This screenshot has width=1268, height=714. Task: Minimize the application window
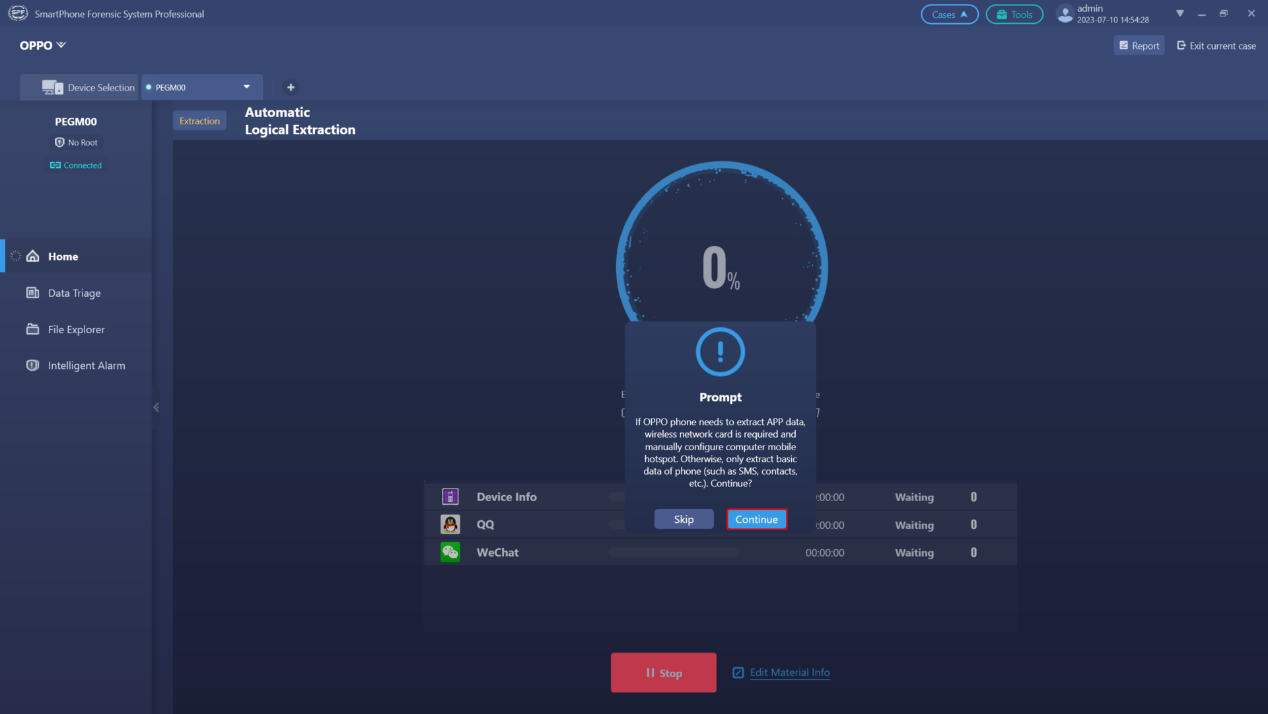(x=1201, y=14)
